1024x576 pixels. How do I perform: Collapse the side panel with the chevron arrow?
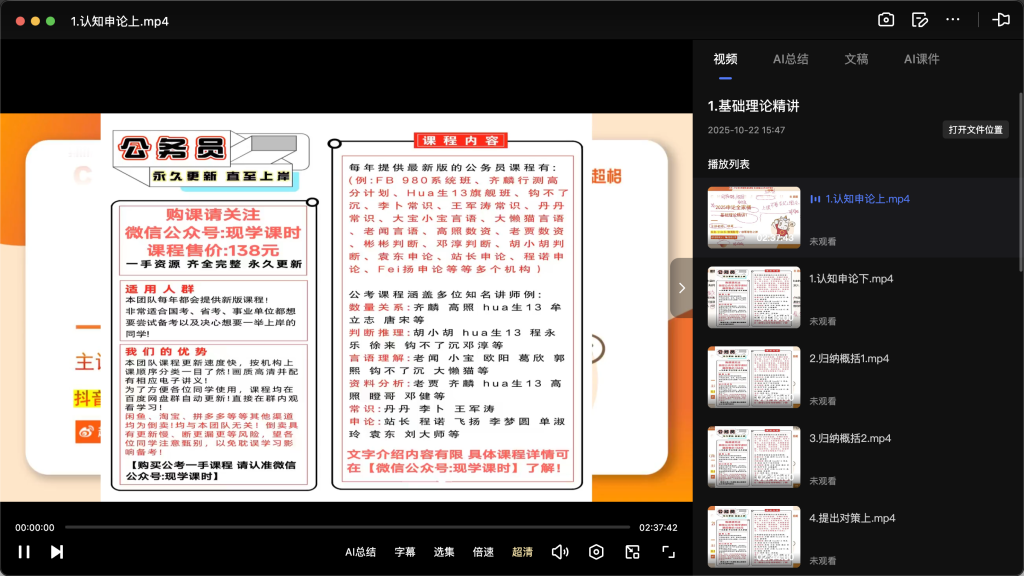681,288
